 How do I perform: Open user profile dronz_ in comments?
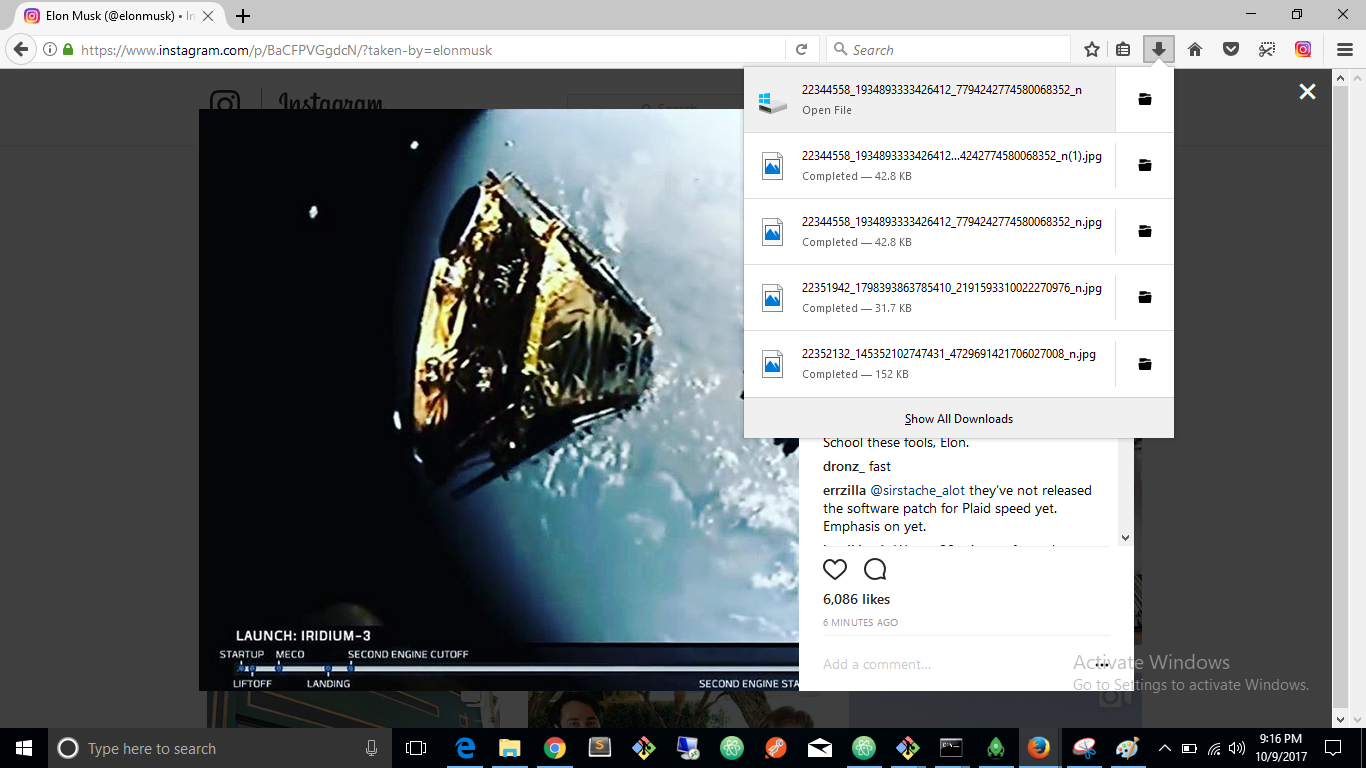[x=844, y=466]
